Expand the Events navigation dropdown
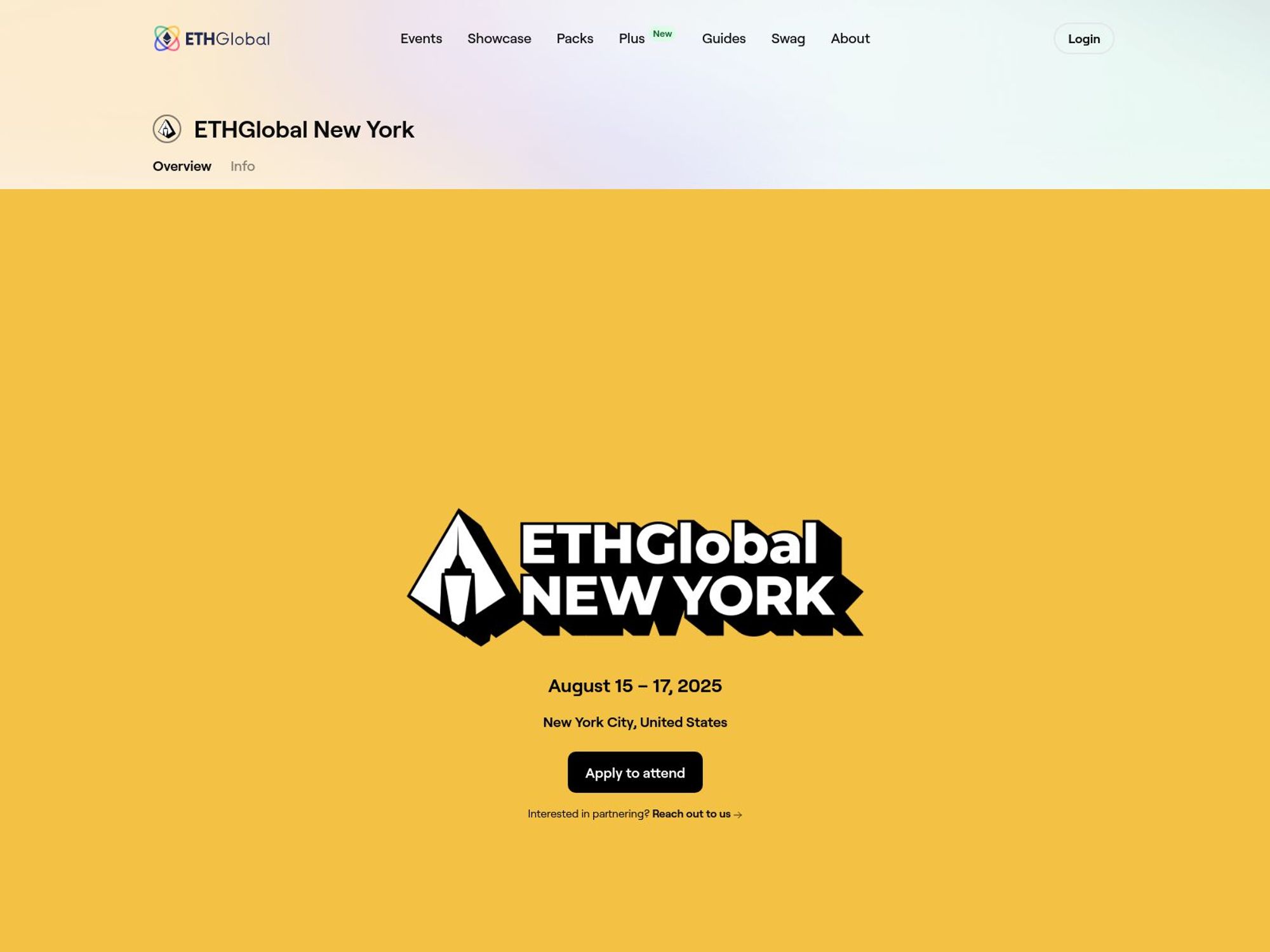Screen dimensions: 1270x952 [x=421, y=38]
